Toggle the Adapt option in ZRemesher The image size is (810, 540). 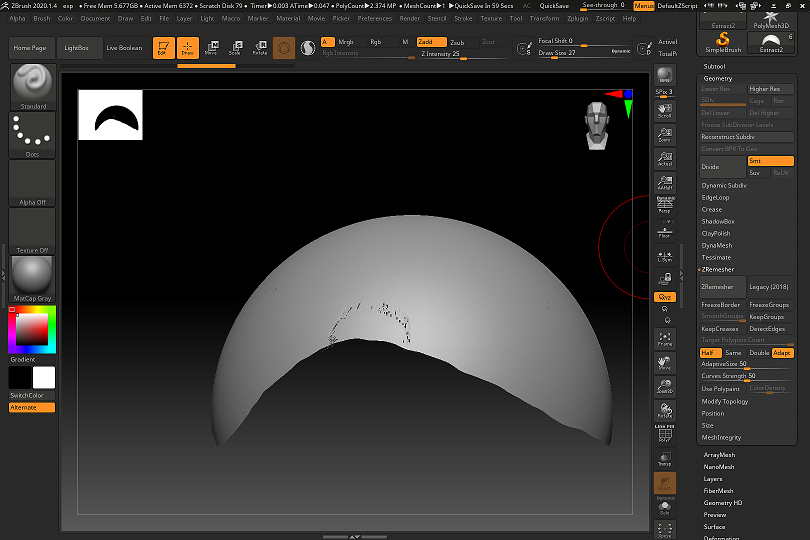(783, 353)
